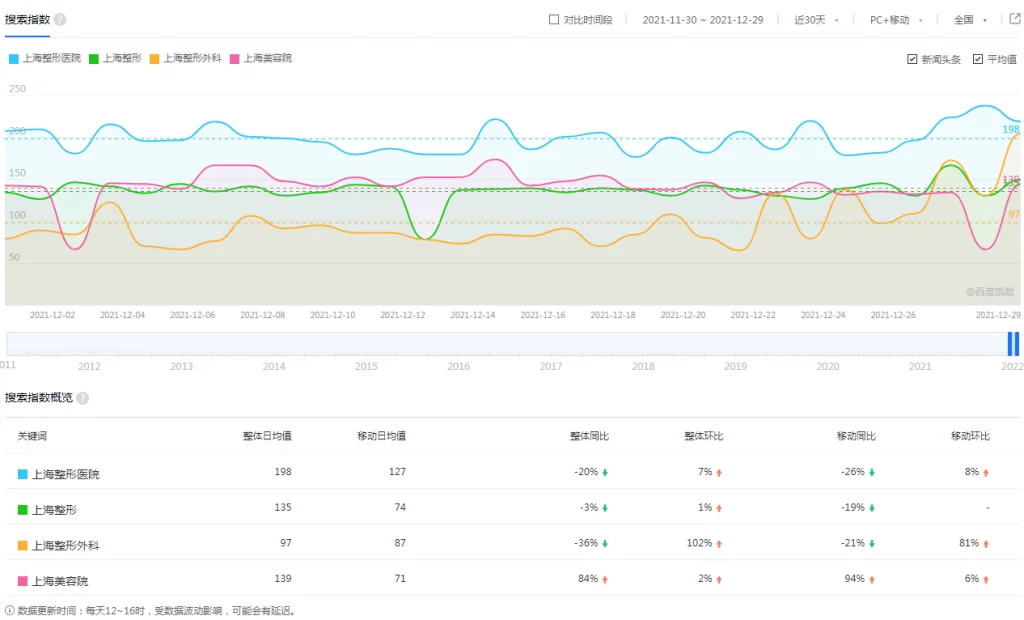This screenshot has height=620, width=1024.
Task: Click the up arrow beside 6%
Action: (x=986, y=579)
